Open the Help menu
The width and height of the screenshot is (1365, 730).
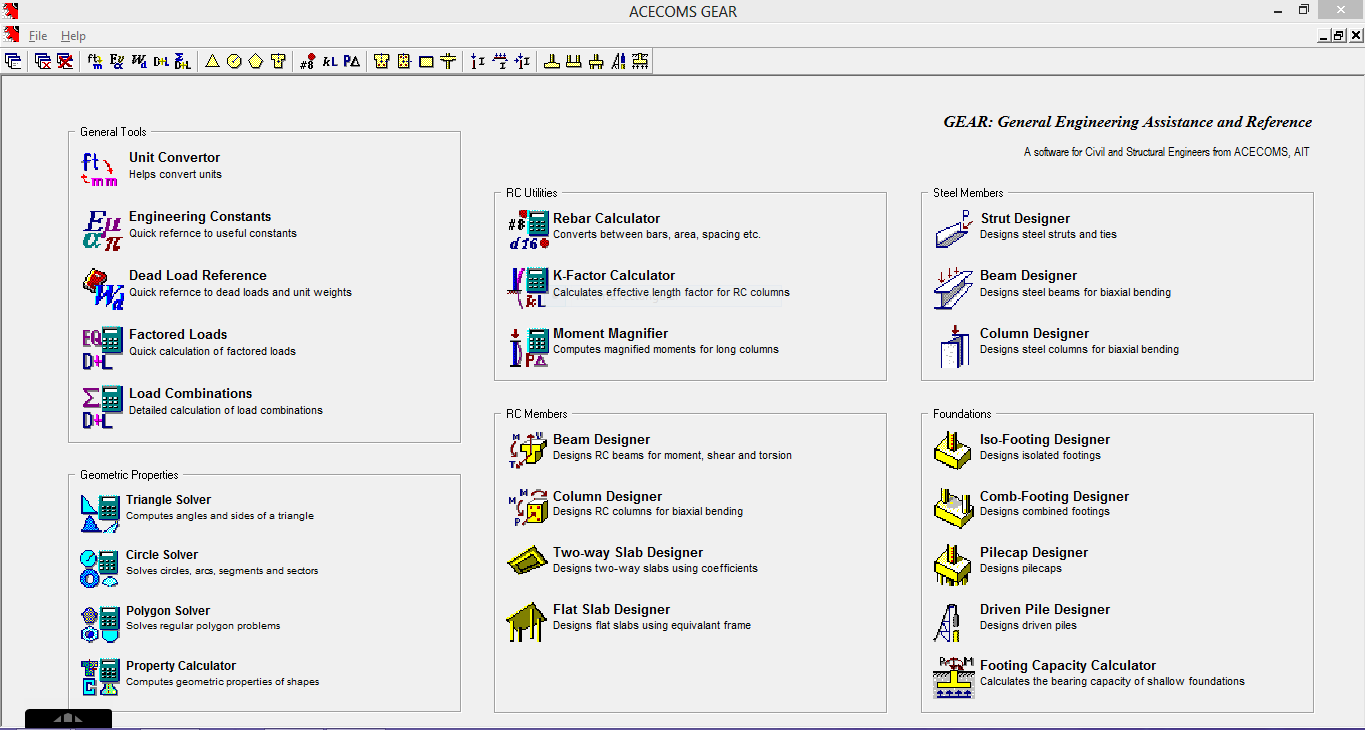pos(73,36)
